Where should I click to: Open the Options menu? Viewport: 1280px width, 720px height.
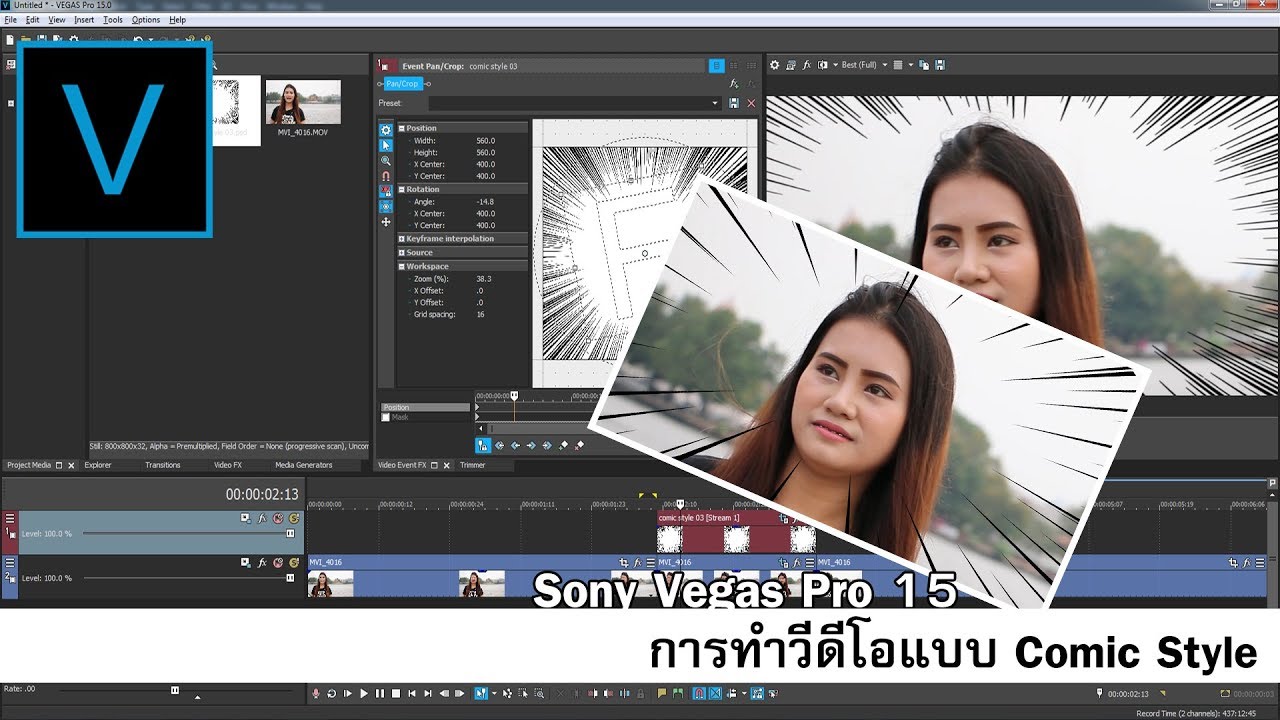[x=146, y=20]
